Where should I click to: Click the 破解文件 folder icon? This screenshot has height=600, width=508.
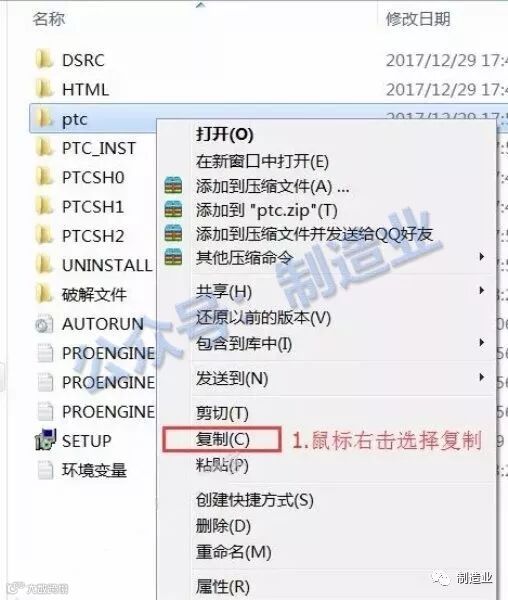[44, 294]
